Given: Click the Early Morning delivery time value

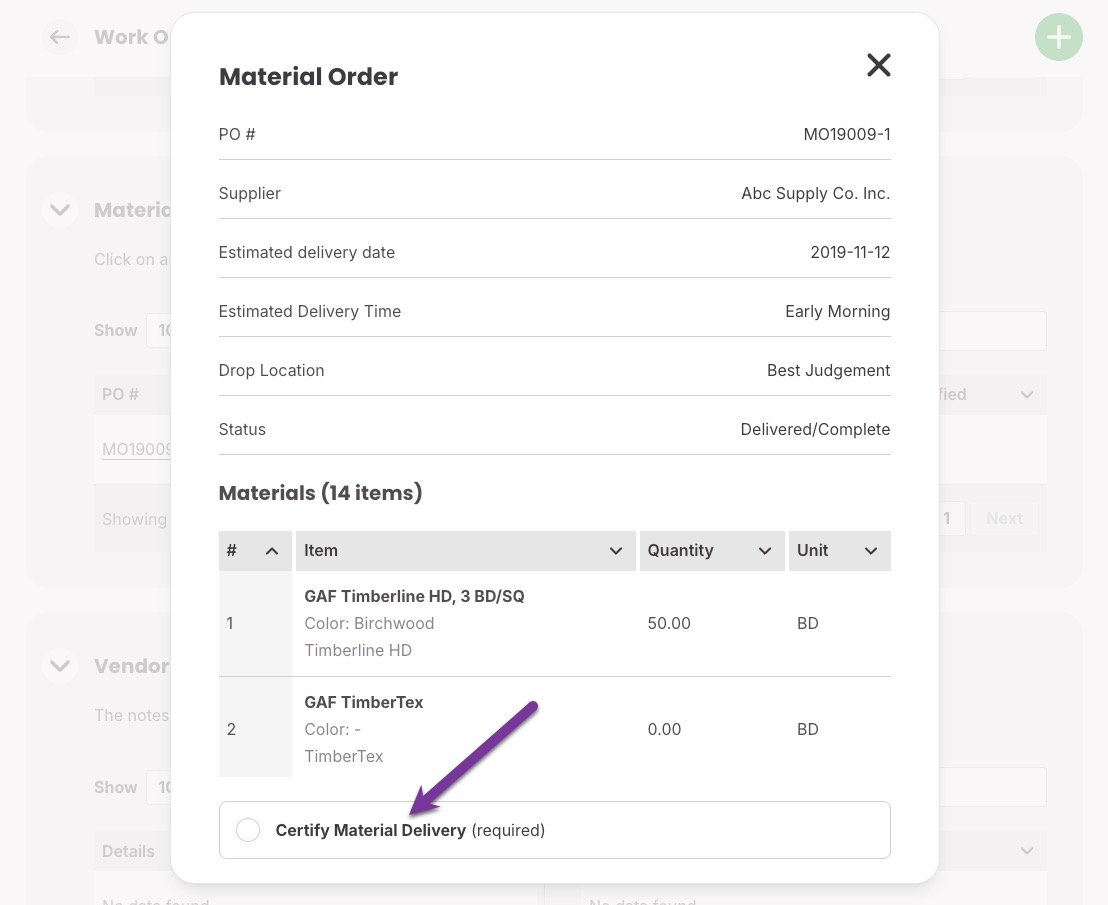Looking at the screenshot, I should 837,312.
